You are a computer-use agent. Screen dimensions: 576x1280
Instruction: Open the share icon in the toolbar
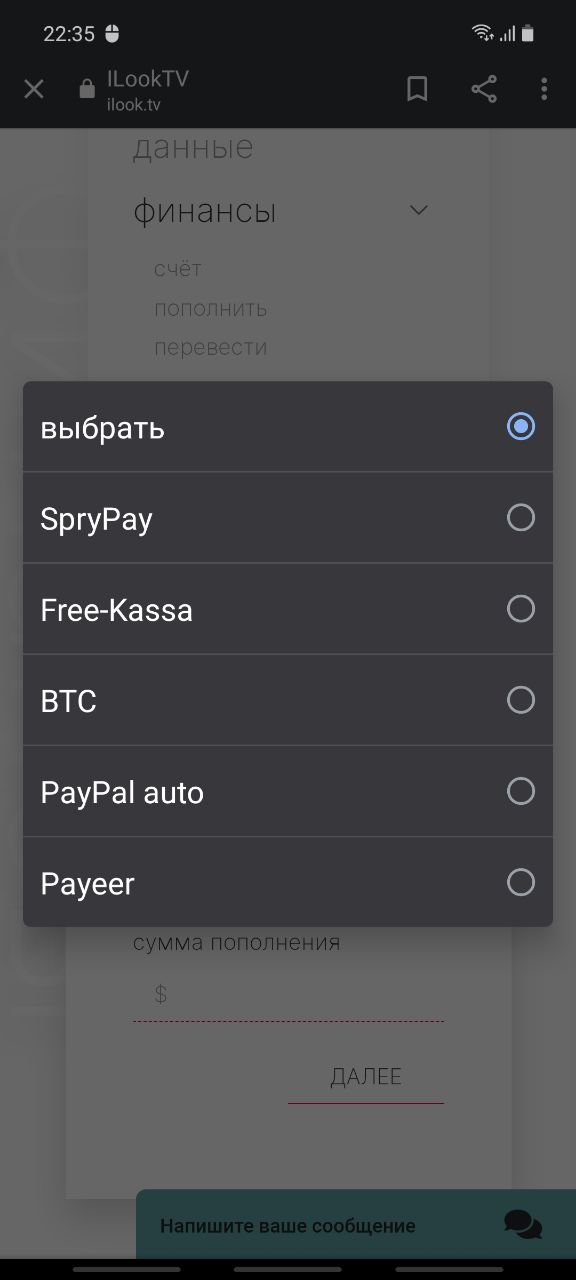click(x=484, y=90)
